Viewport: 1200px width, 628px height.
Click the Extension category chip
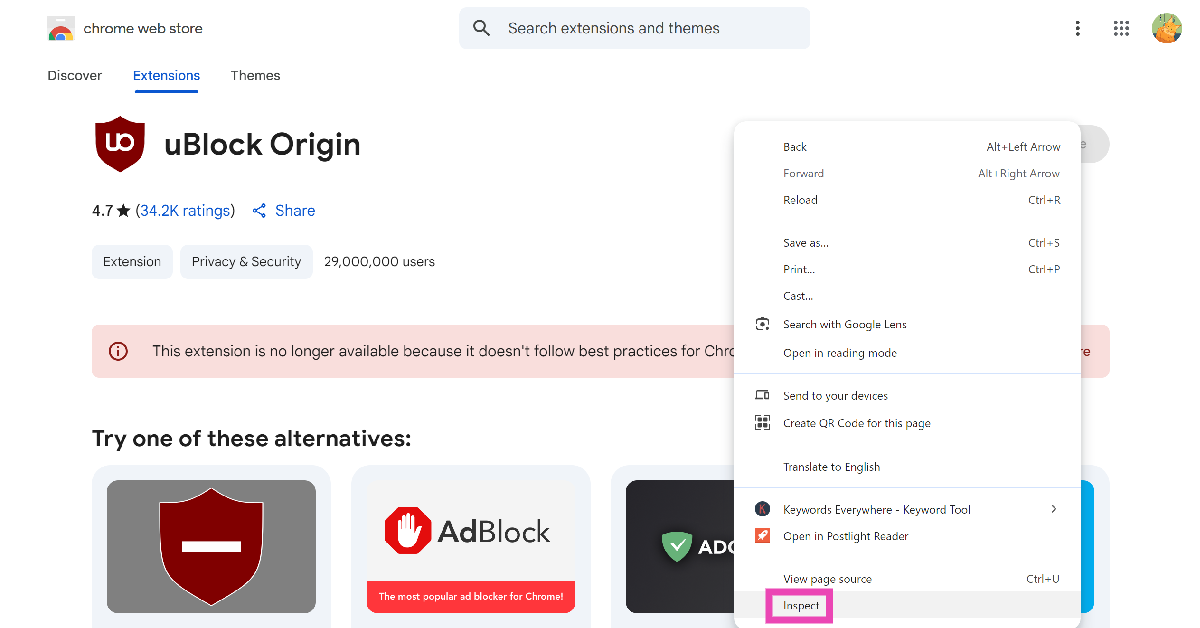(132, 262)
